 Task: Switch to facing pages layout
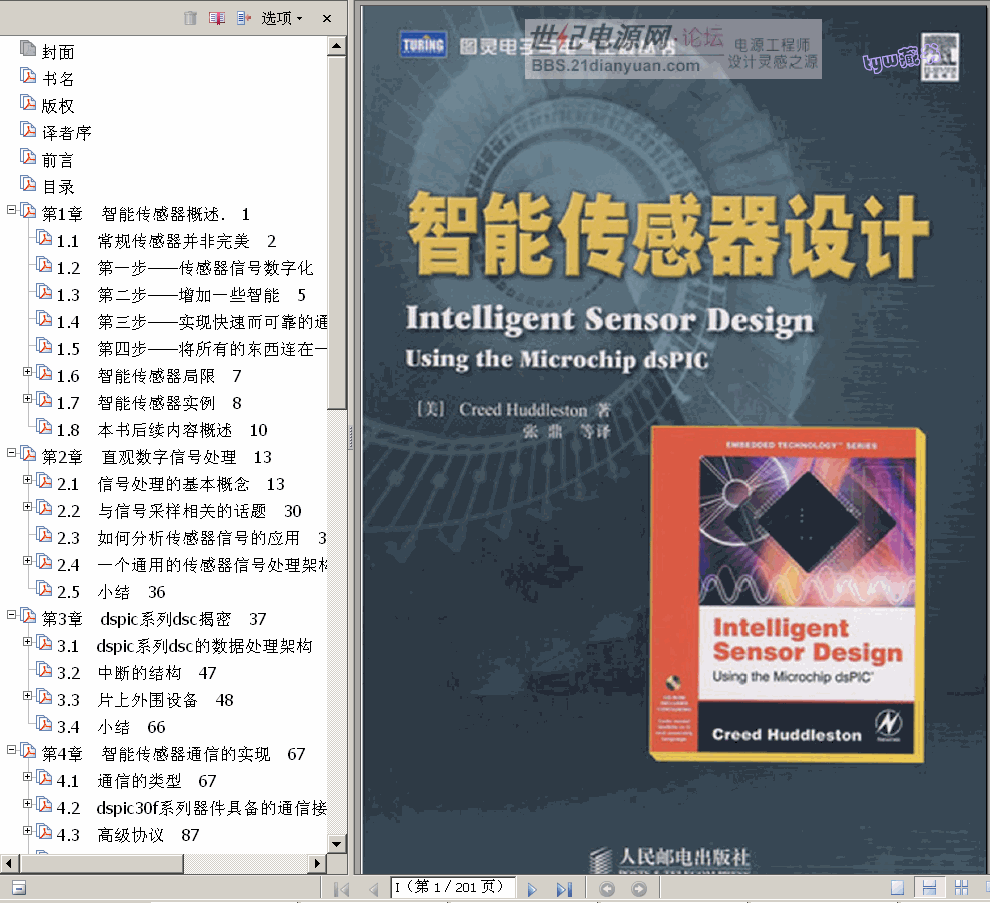[x=961, y=888]
